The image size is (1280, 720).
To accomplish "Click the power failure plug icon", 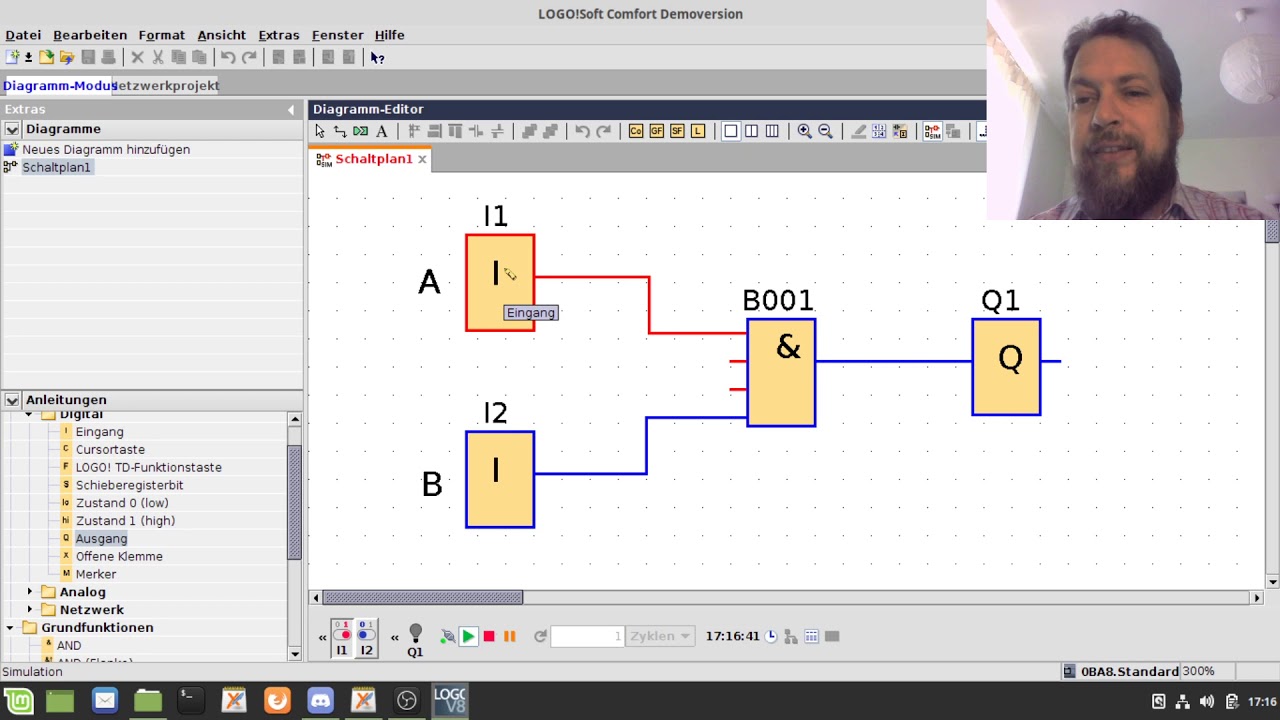I will [x=447, y=636].
